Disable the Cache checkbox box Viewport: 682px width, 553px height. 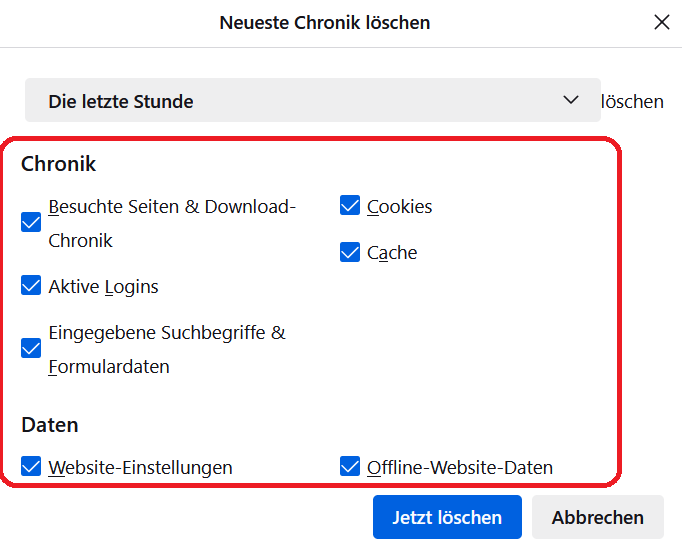coord(350,252)
